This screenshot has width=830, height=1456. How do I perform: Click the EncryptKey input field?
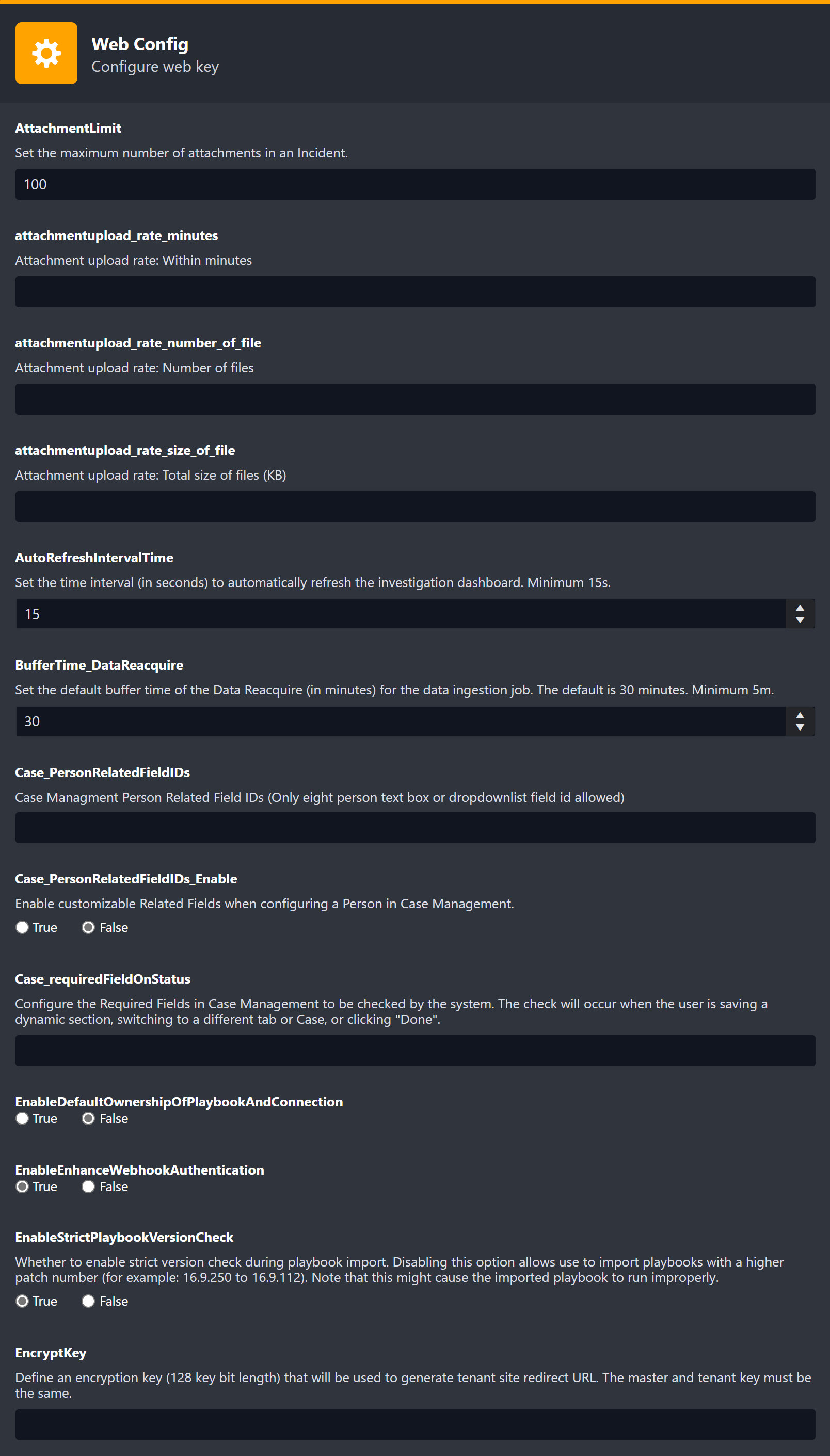click(x=415, y=1425)
